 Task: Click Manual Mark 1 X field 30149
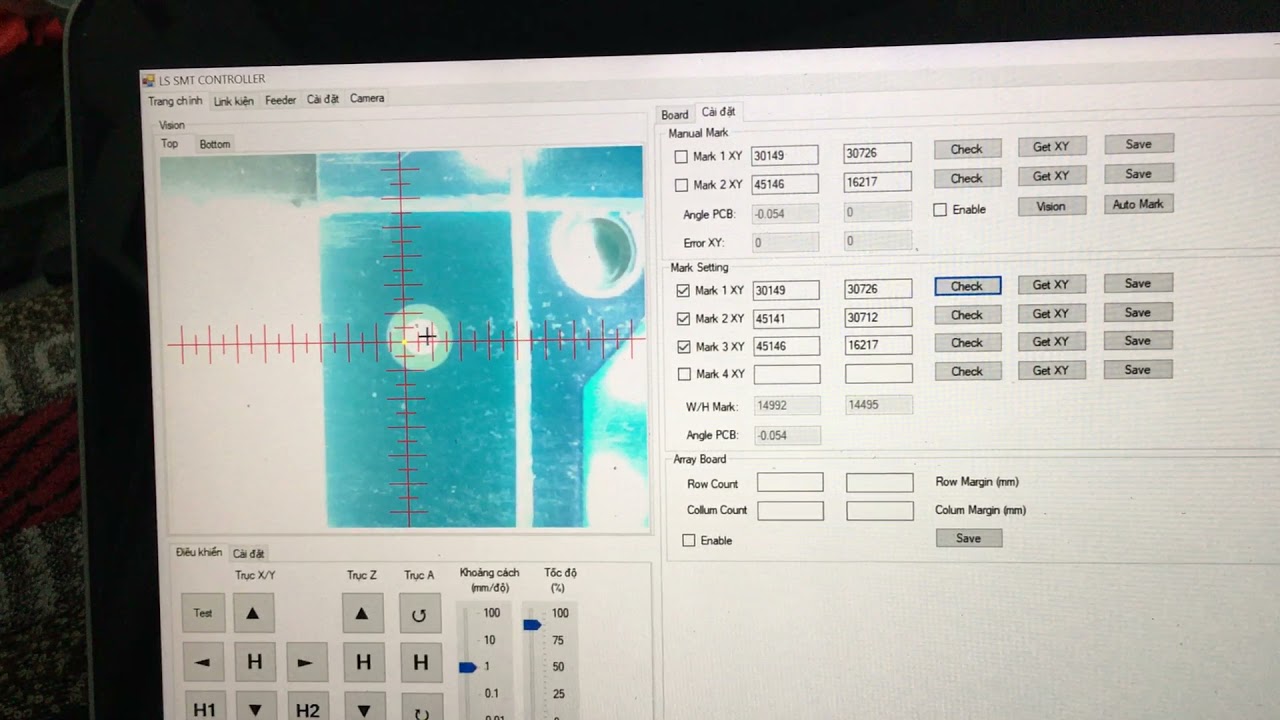784,155
